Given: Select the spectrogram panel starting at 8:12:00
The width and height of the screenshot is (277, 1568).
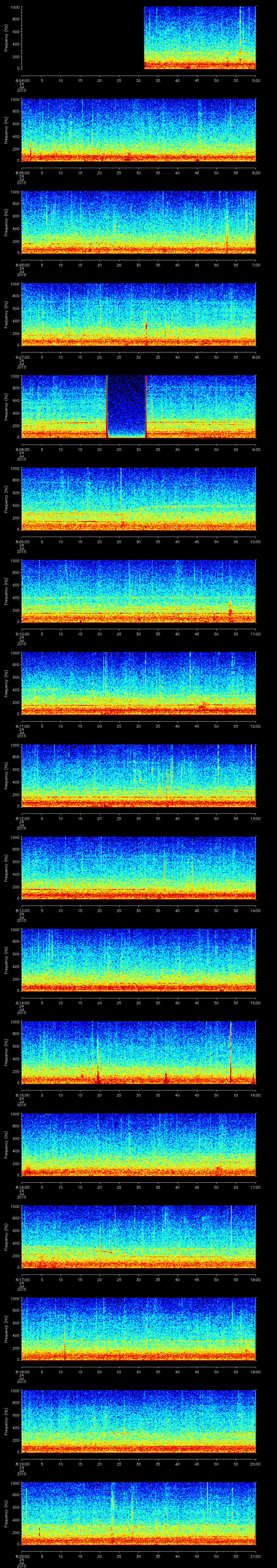Looking at the screenshot, I should 138,775.
